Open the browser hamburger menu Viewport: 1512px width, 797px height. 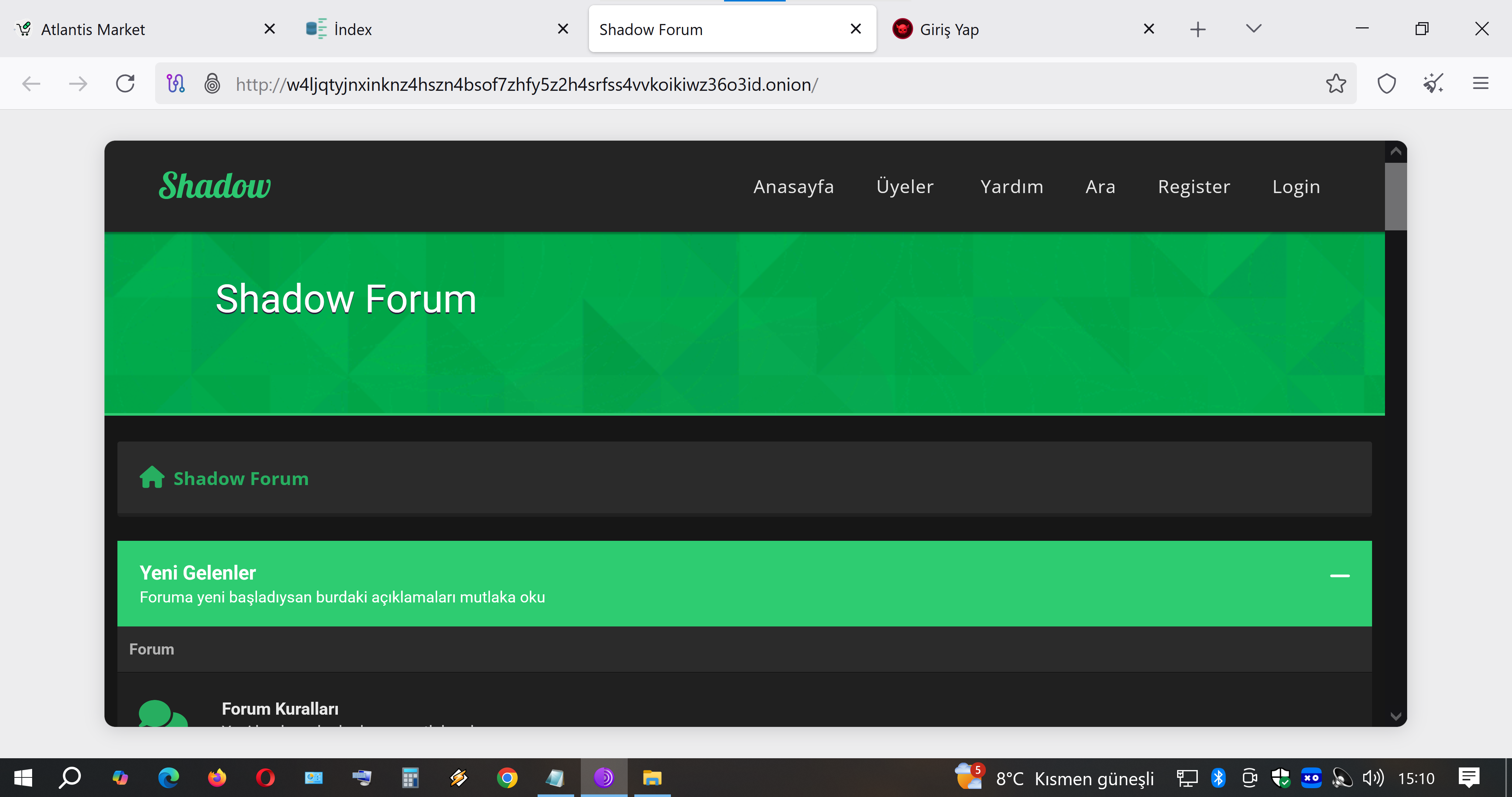(1480, 84)
